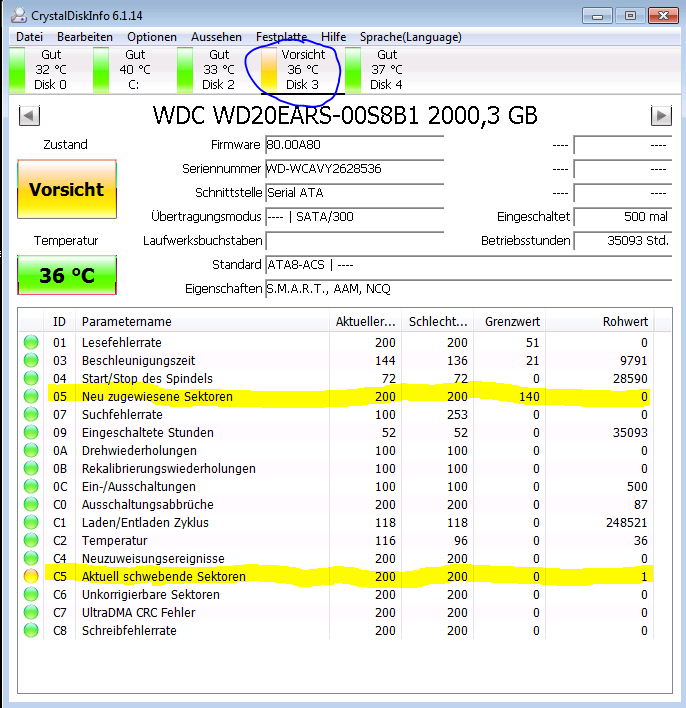This screenshot has height=708, width=686.
Task: Click Grenzwert 140 in row 05
Action: pyautogui.click(x=529, y=396)
